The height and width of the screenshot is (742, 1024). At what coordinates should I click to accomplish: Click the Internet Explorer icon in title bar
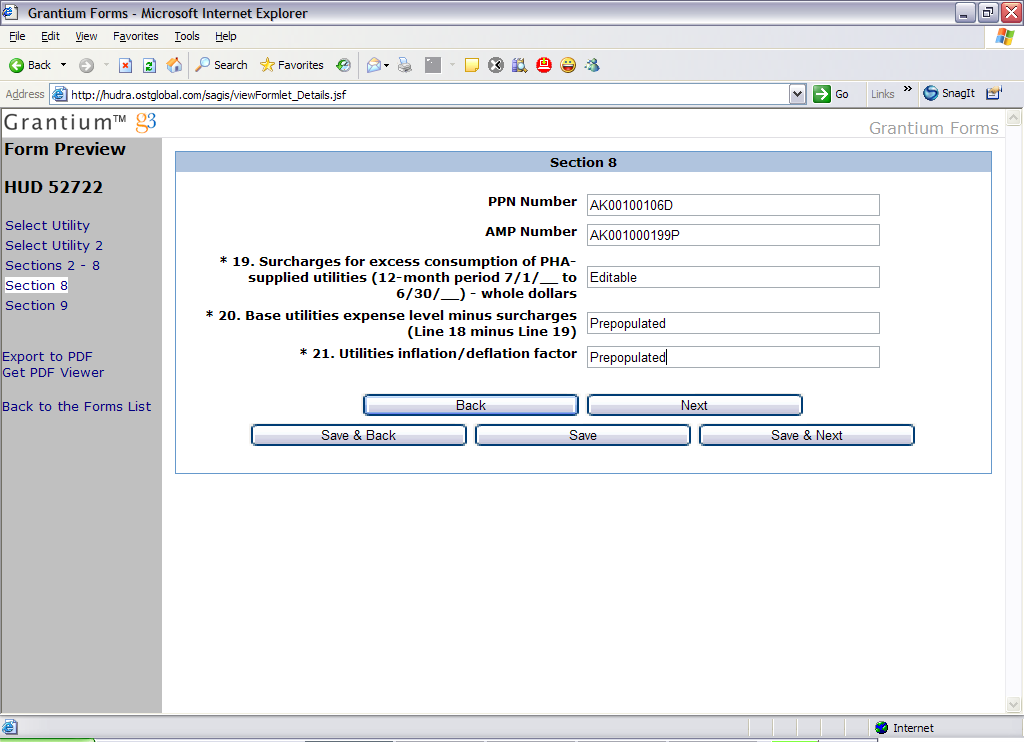[10, 12]
